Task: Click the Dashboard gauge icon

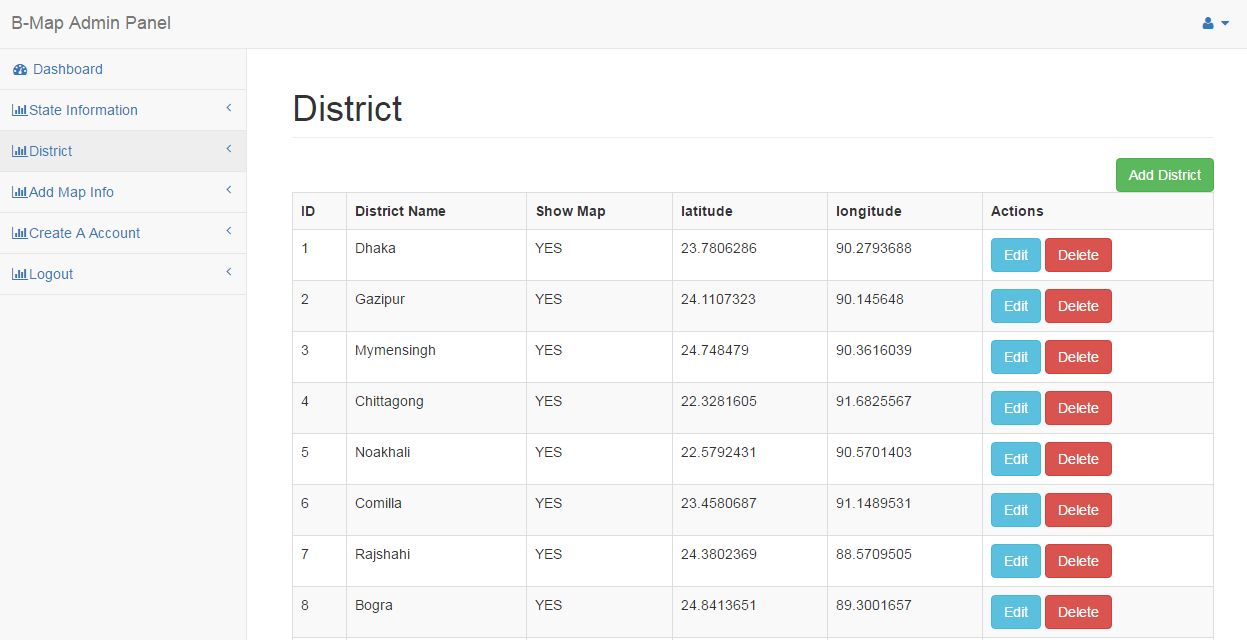Action: pyautogui.click(x=20, y=69)
